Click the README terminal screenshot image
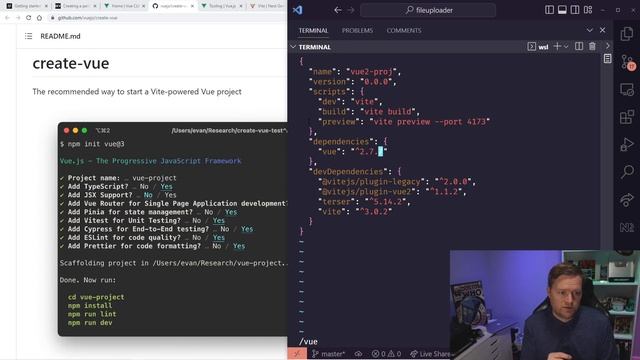Screen dimensions: 640x360 [x=173, y=229]
